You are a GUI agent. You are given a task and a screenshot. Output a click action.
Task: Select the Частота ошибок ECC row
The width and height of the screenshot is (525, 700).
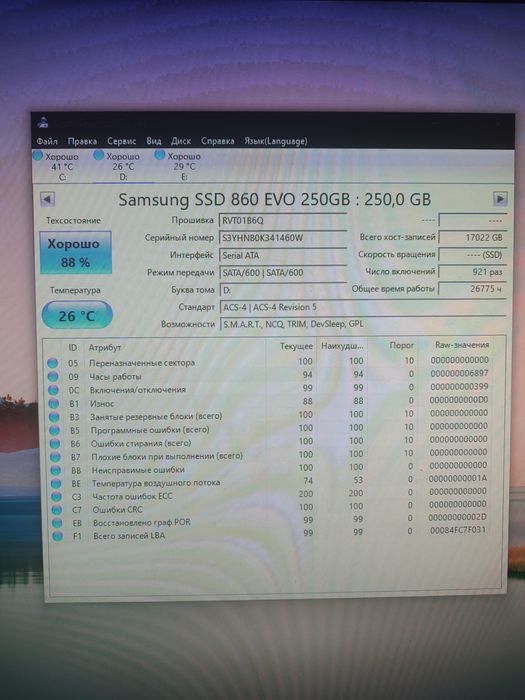[x=269, y=494]
